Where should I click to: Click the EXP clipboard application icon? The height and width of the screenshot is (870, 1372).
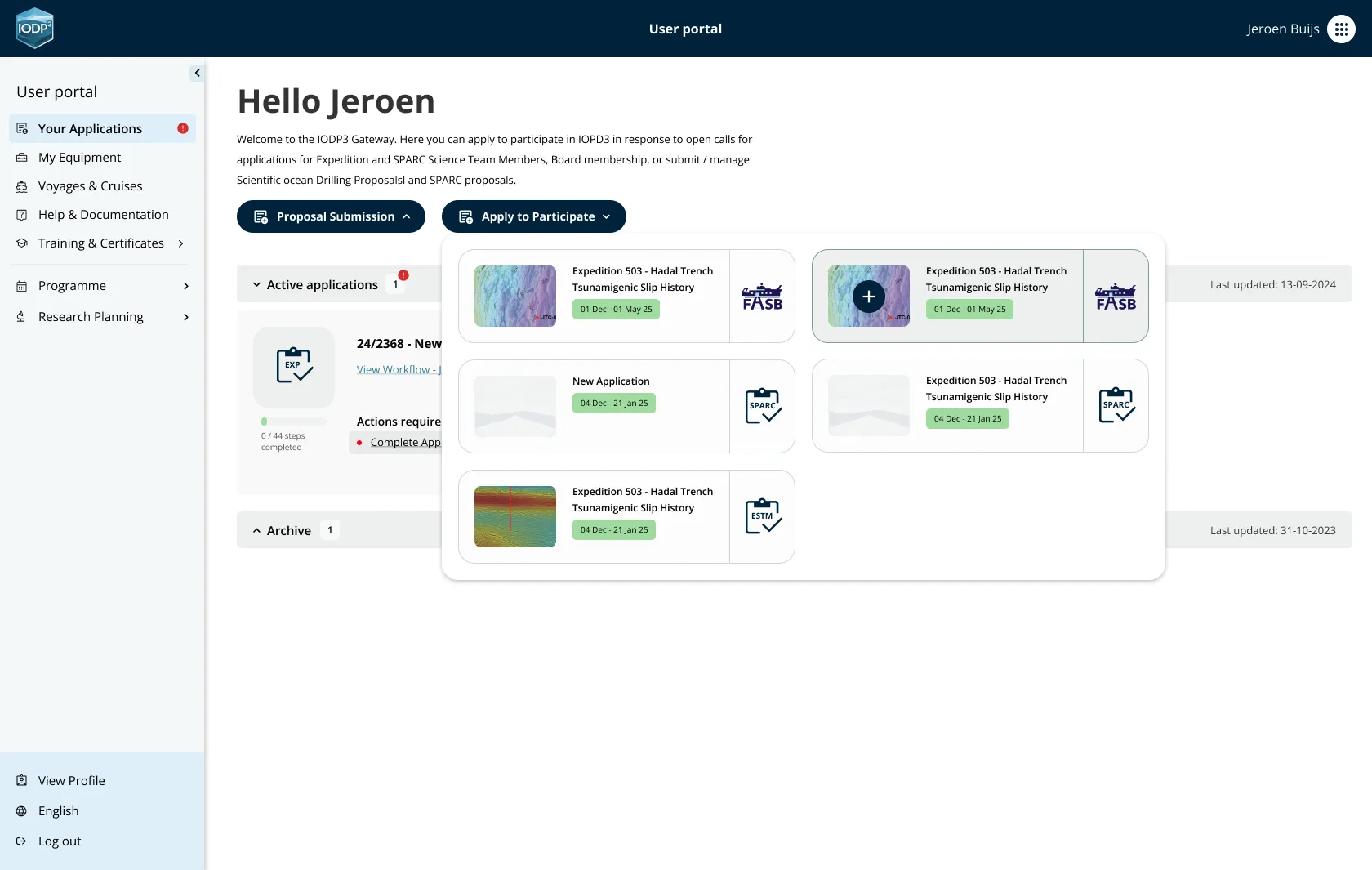tap(294, 367)
